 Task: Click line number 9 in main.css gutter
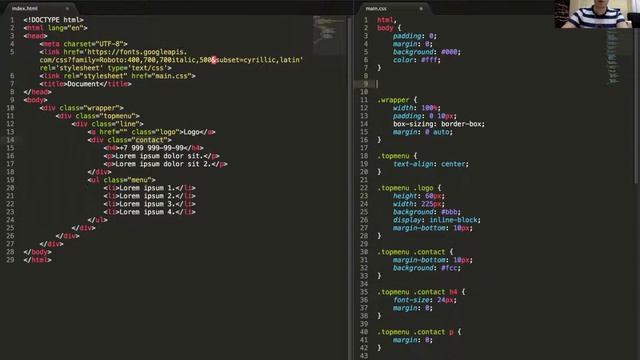coord(366,84)
